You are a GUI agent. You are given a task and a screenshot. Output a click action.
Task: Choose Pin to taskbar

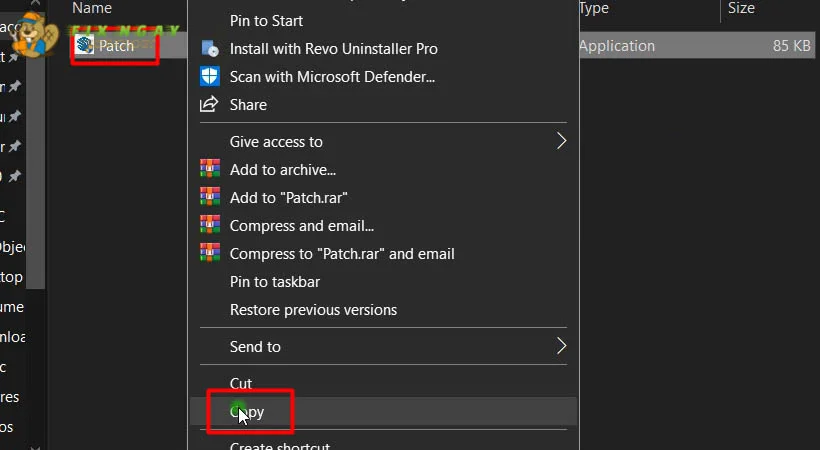pos(275,282)
